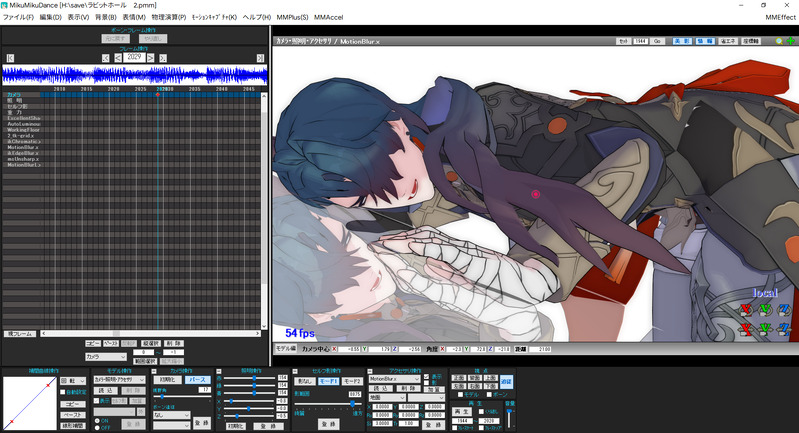
Task: Toggle the loop playback checkbox
Action: click(x=482, y=412)
